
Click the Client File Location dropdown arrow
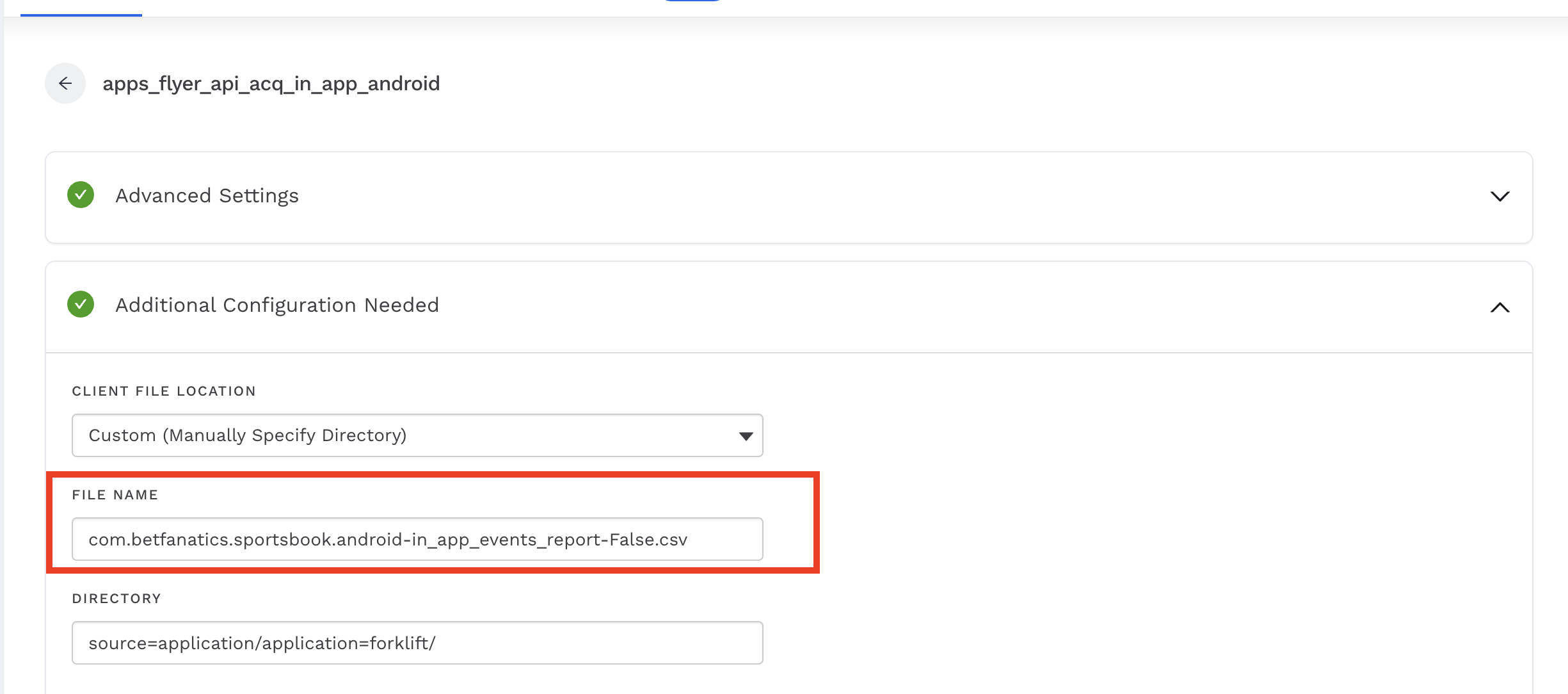coord(746,436)
